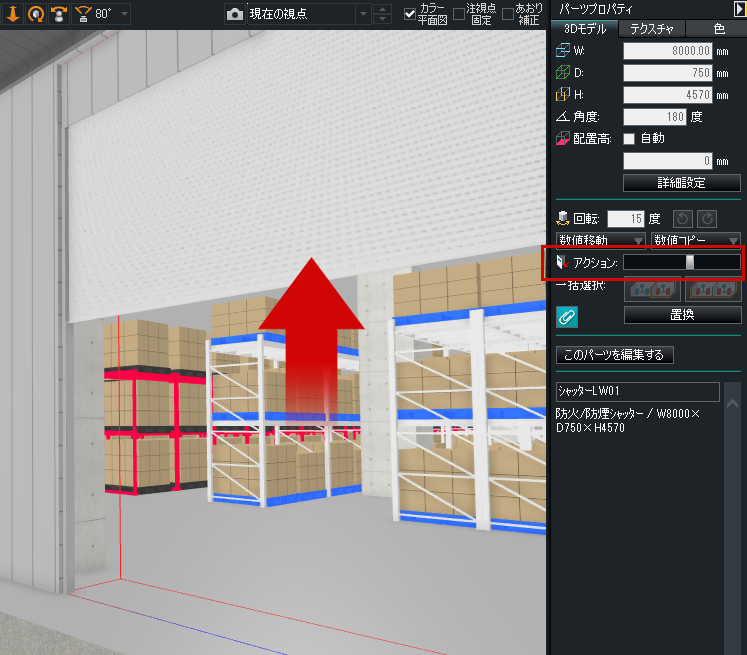Enable the 自動 placement height checkbox
This screenshot has height=655, width=747.
point(629,138)
